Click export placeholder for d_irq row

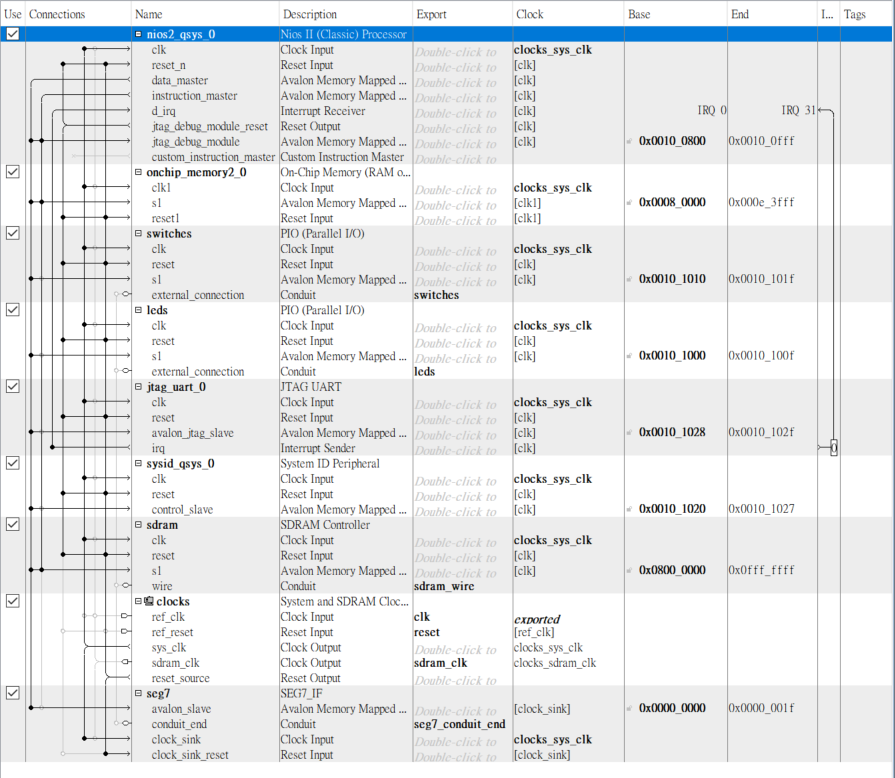455,113
